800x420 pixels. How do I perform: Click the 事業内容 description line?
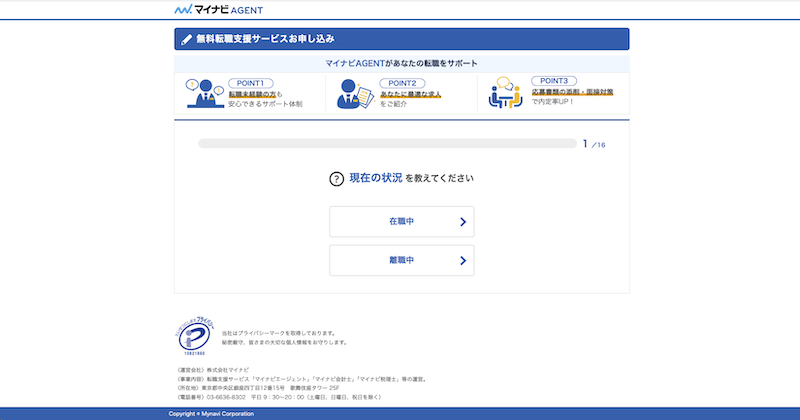point(302,379)
